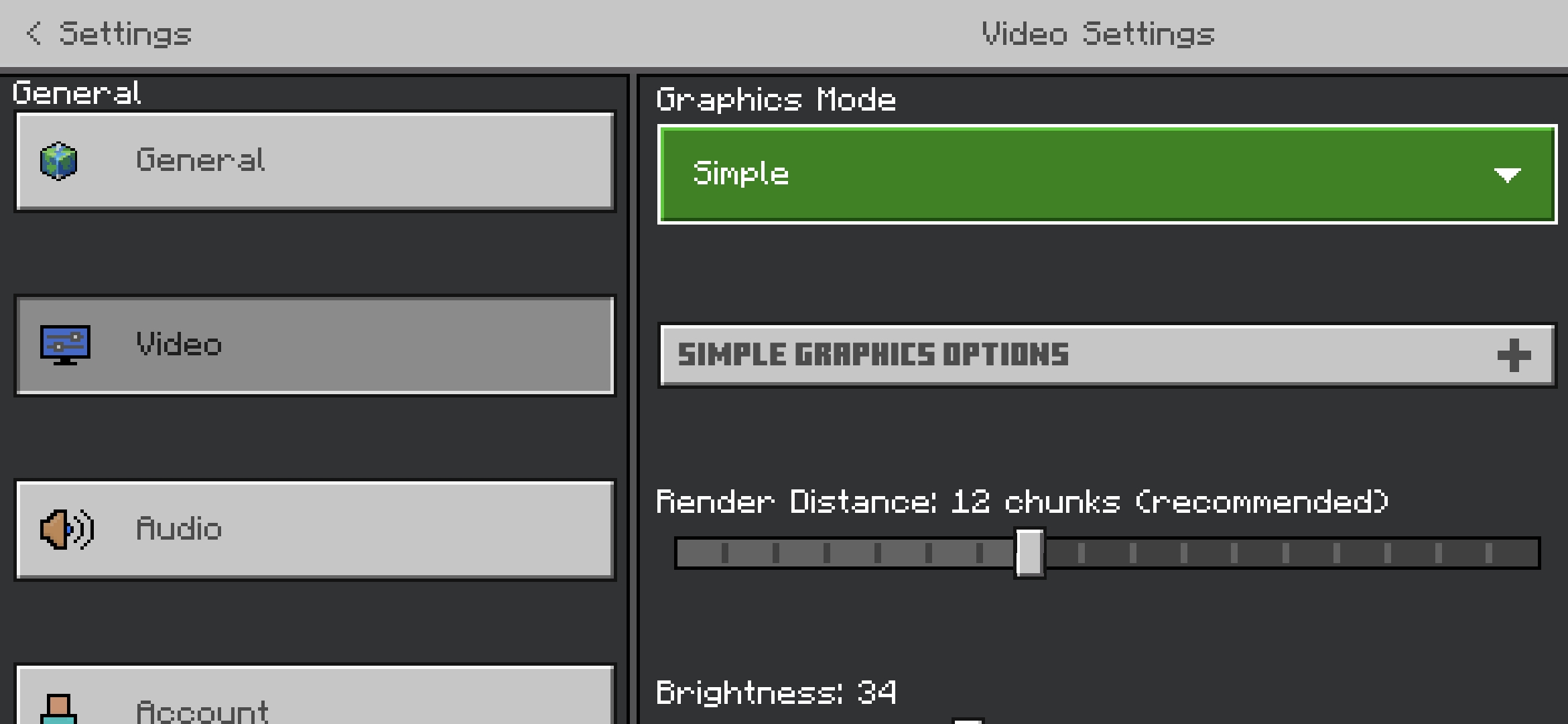Click the plus icon on Simple Graphics Options
The height and width of the screenshot is (724, 1568).
[x=1514, y=355]
